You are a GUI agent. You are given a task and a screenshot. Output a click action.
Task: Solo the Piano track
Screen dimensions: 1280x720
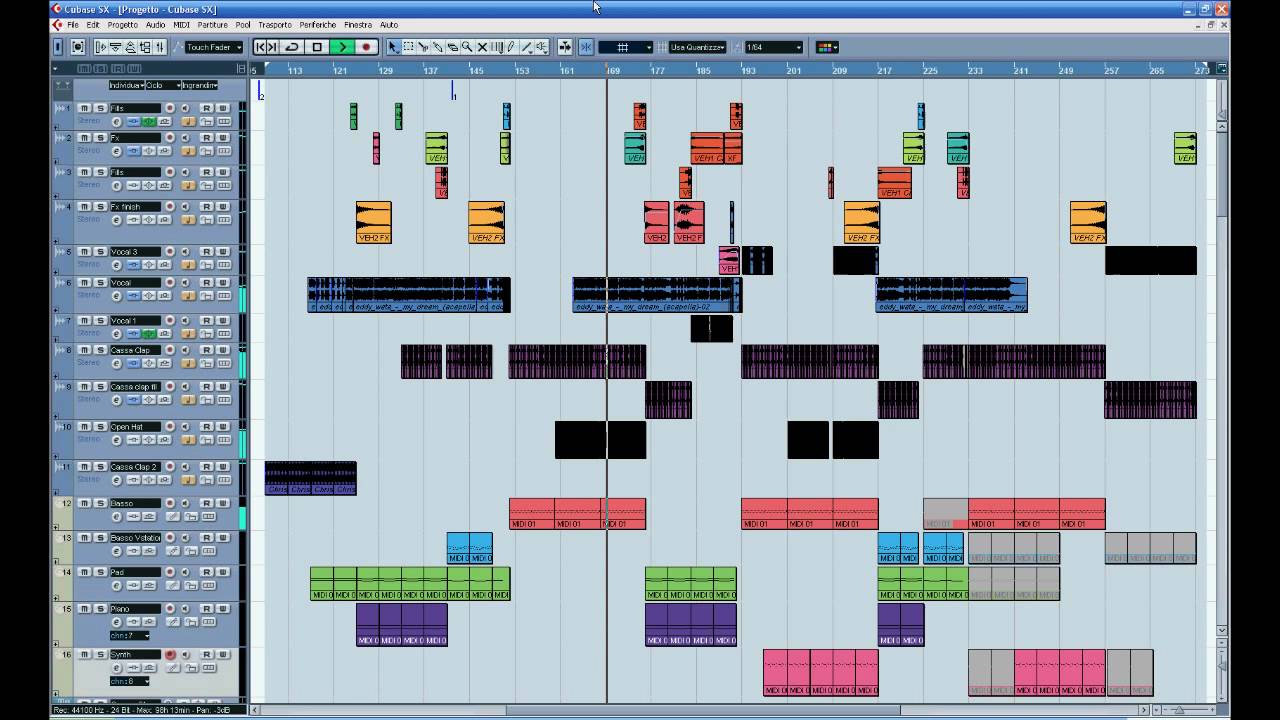[x=100, y=609]
